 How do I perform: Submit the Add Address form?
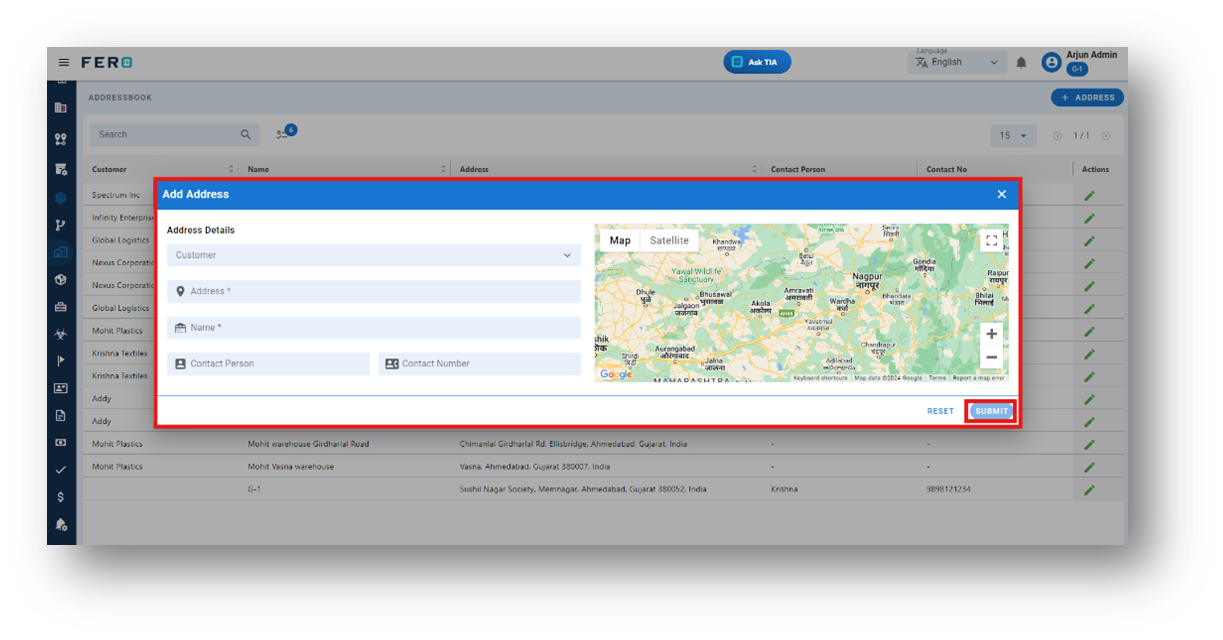(991, 411)
